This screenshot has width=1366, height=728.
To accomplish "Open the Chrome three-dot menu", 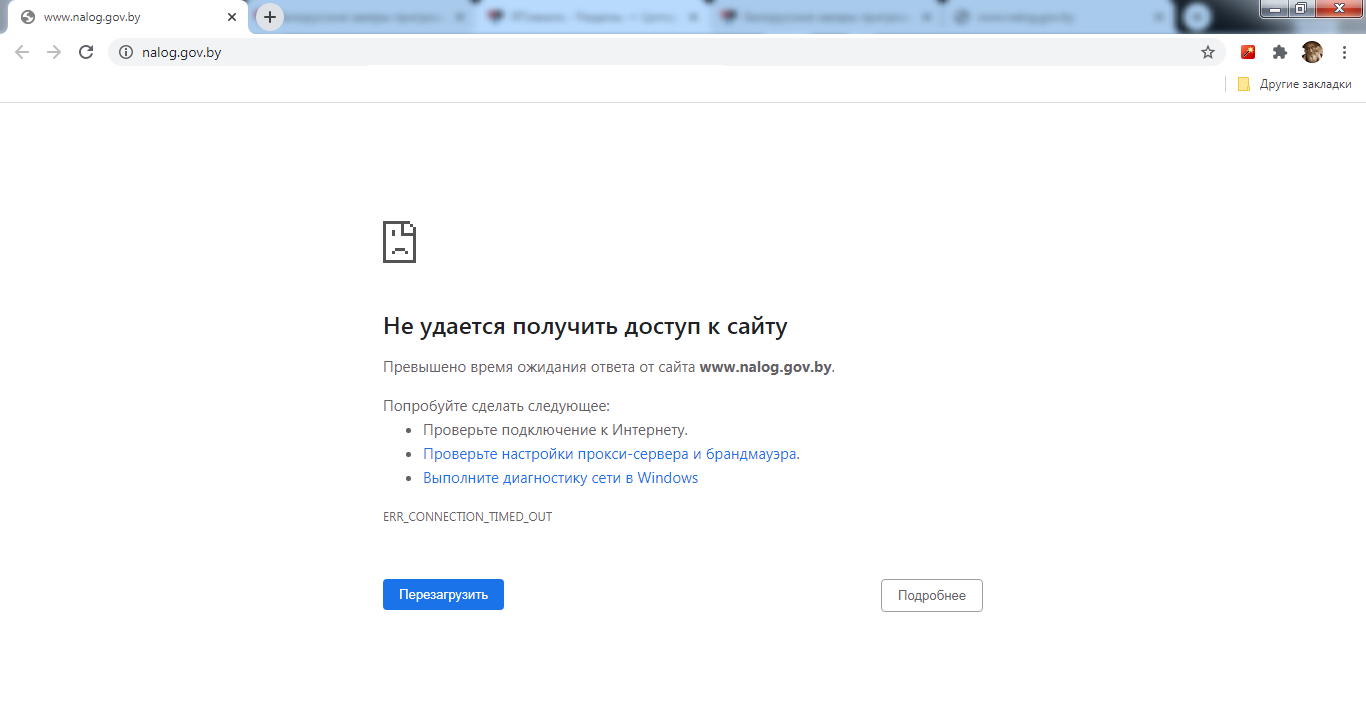I will 1344,52.
